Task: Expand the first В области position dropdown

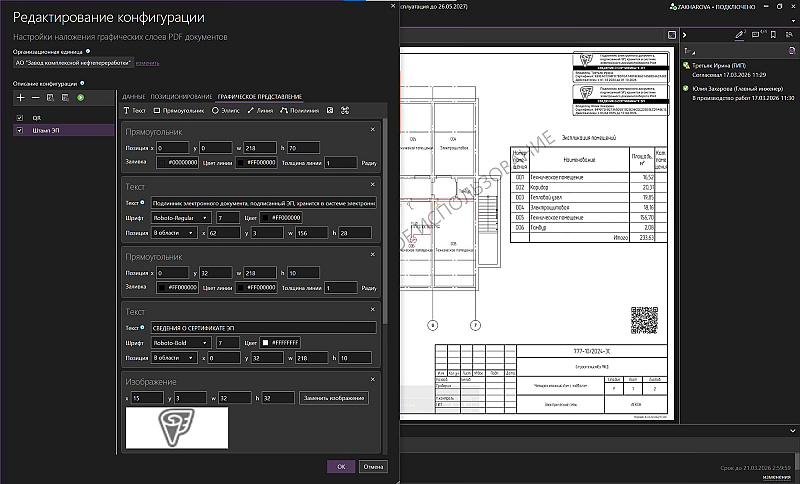Action: 172,232
